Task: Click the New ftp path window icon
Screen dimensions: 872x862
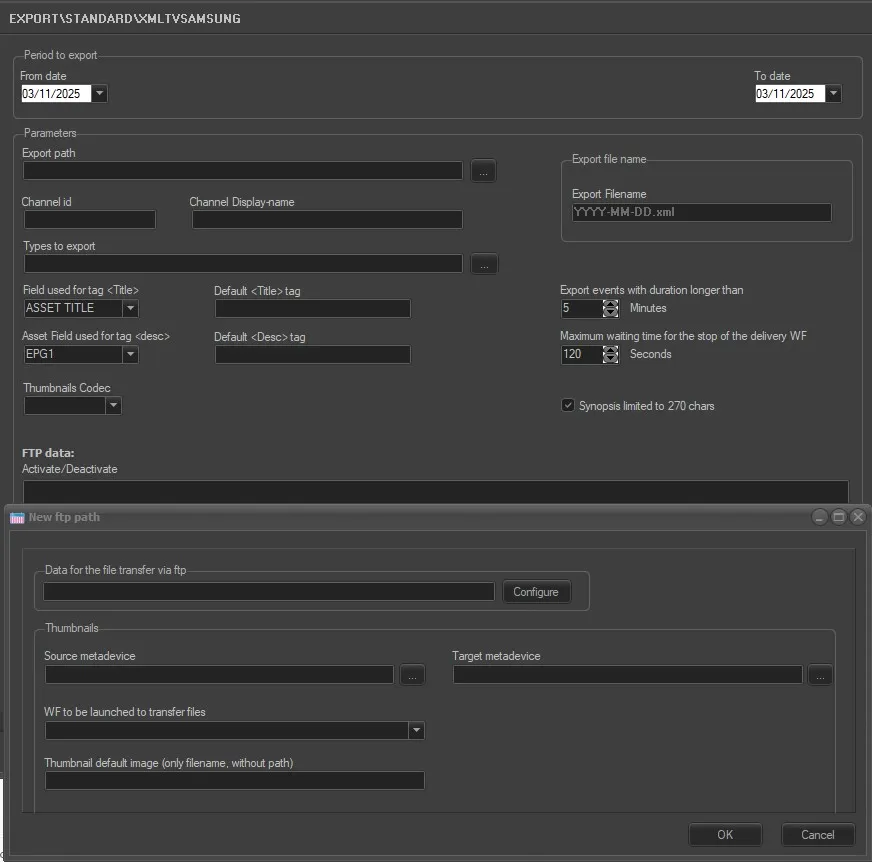Action: [17, 517]
